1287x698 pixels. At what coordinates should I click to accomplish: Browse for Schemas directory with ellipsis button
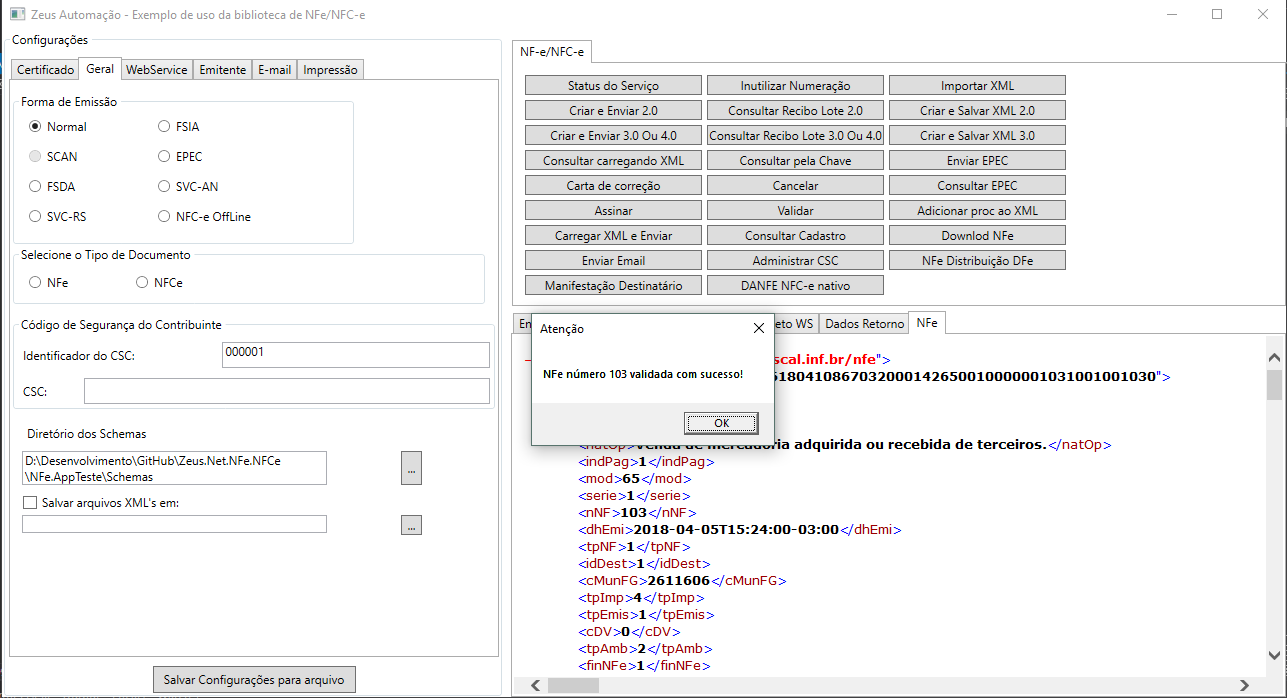pyautogui.click(x=411, y=469)
